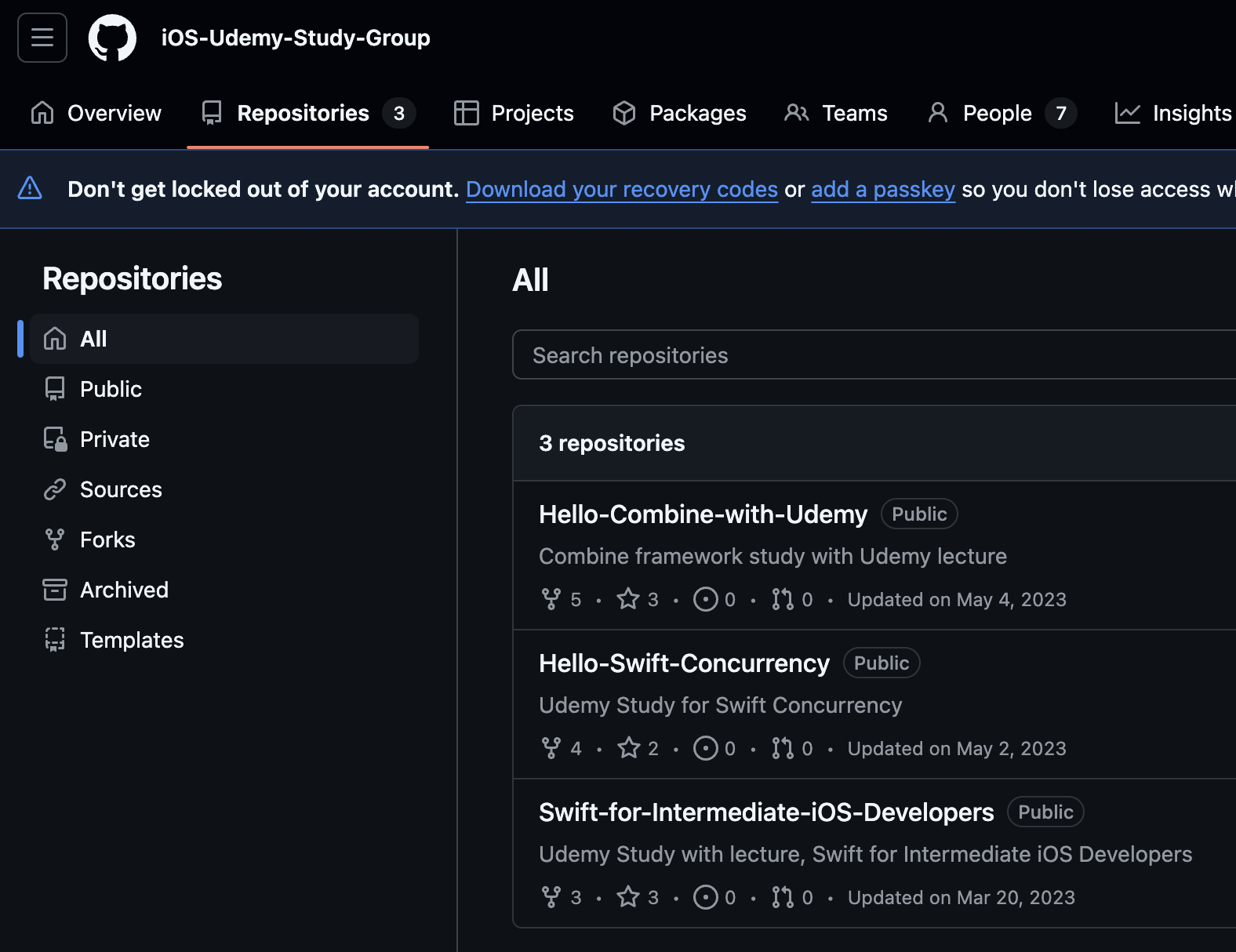
Task: Click the Archived box icon in sidebar
Action: click(x=55, y=590)
